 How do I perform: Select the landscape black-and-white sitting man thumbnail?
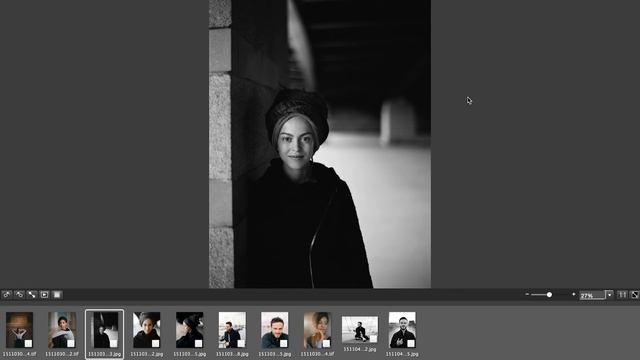[360, 329]
